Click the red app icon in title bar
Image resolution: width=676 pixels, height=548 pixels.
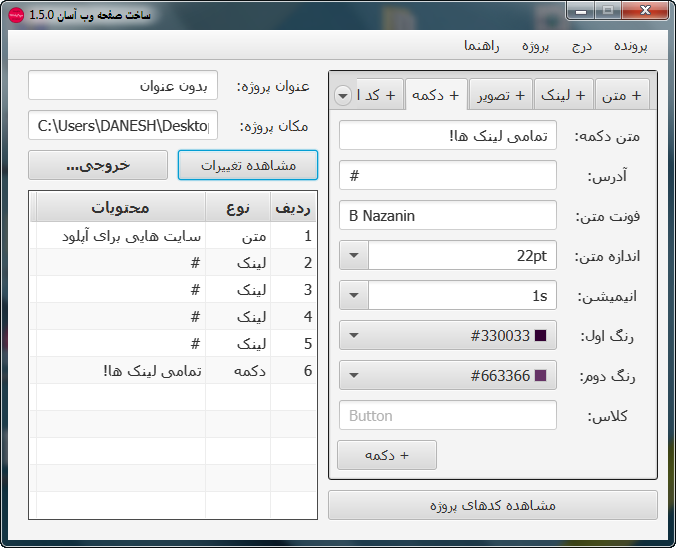pos(16,15)
